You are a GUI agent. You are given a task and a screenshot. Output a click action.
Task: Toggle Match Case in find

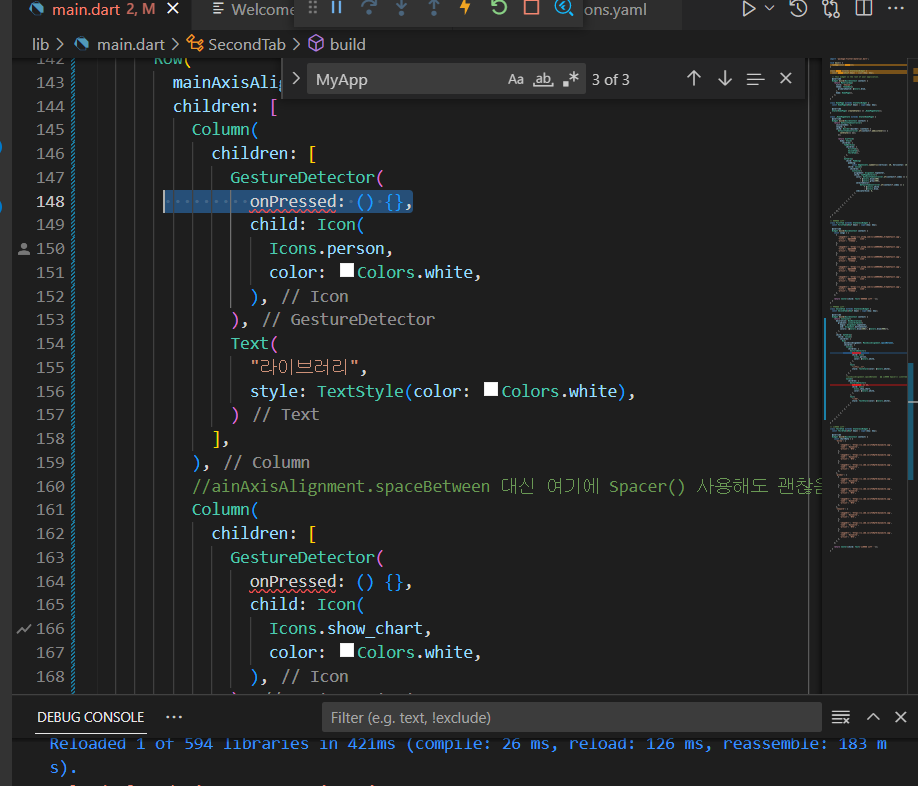pyautogui.click(x=516, y=80)
